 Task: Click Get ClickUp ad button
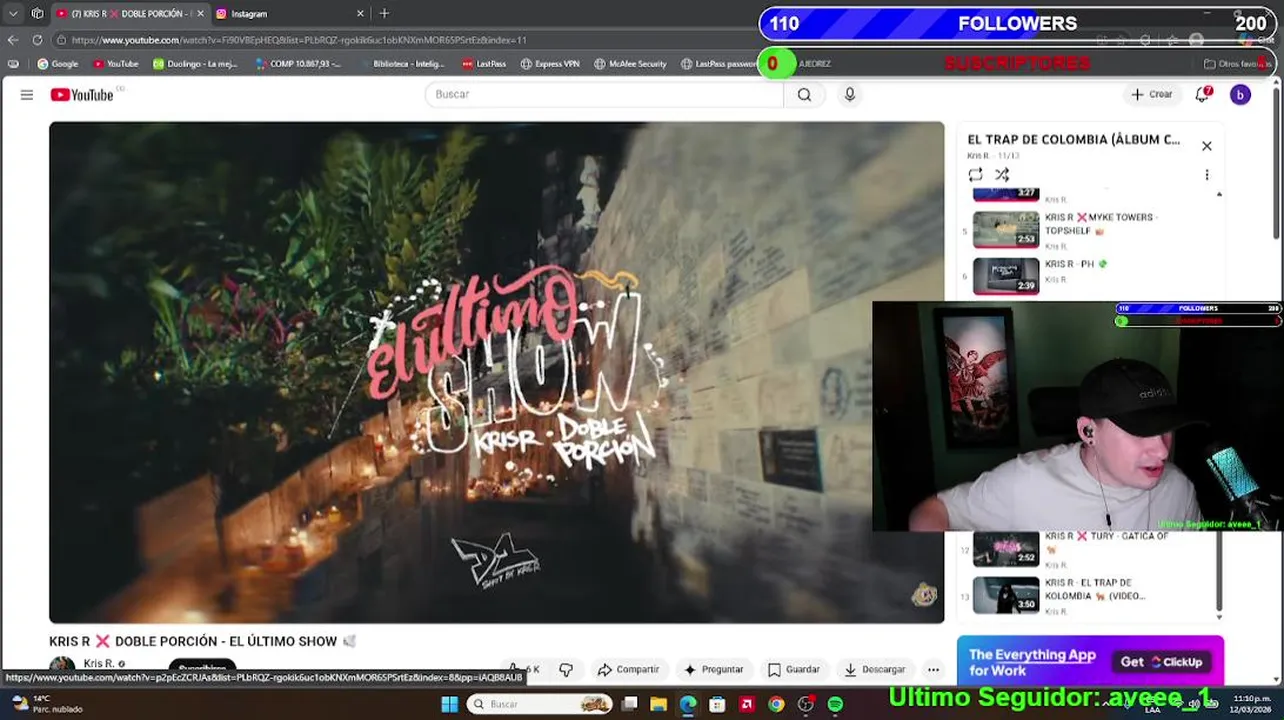1162,662
